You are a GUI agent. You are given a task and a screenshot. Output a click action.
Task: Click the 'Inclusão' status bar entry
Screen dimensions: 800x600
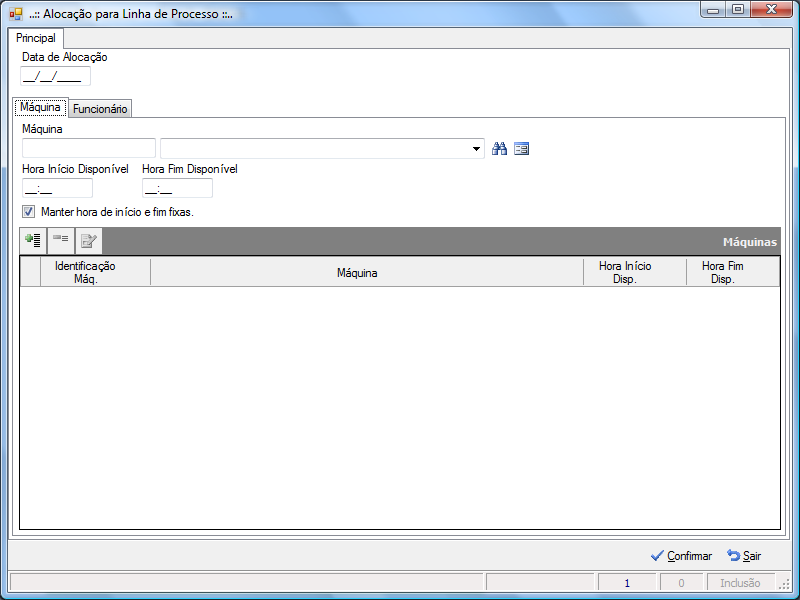(740, 583)
